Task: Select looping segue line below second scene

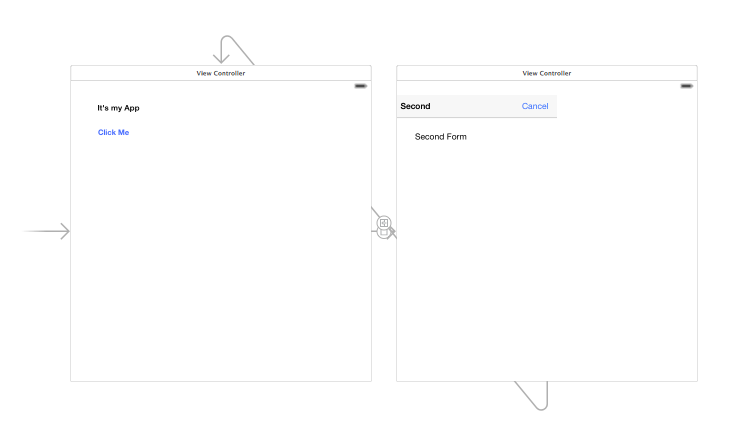Action: click(532, 396)
